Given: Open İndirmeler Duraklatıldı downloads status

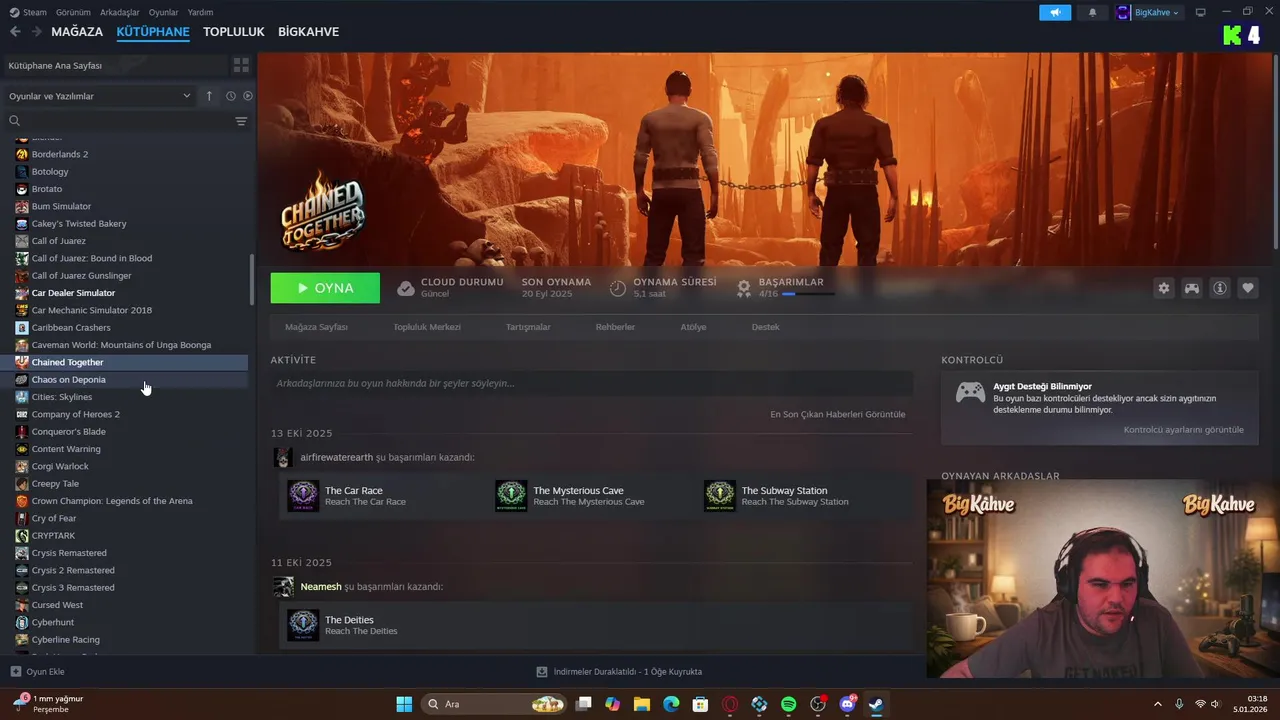Looking at the screenshot, I should (619, 672).
